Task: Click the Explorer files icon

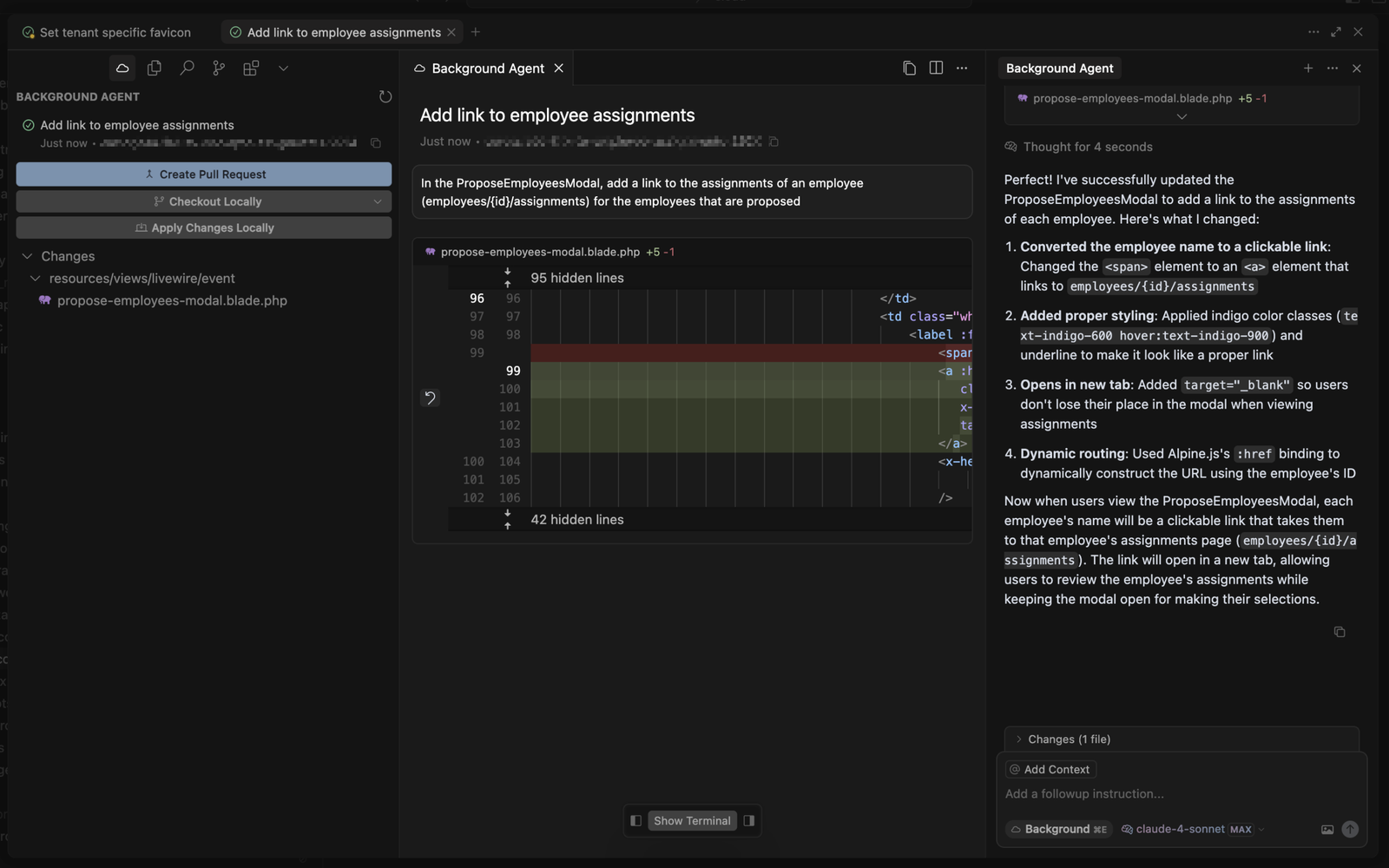Action: (x=155, y=68)
